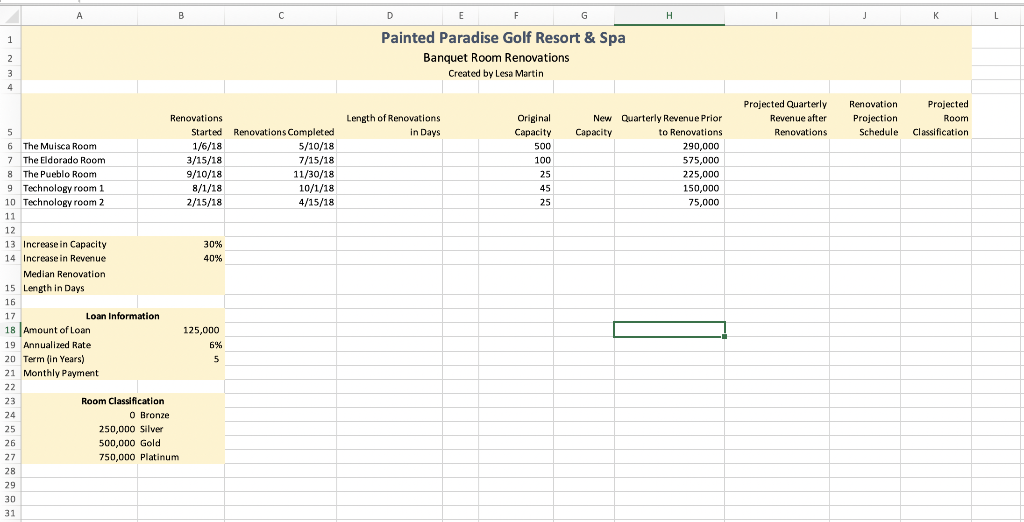Select row 6 header

coord(10,146)
